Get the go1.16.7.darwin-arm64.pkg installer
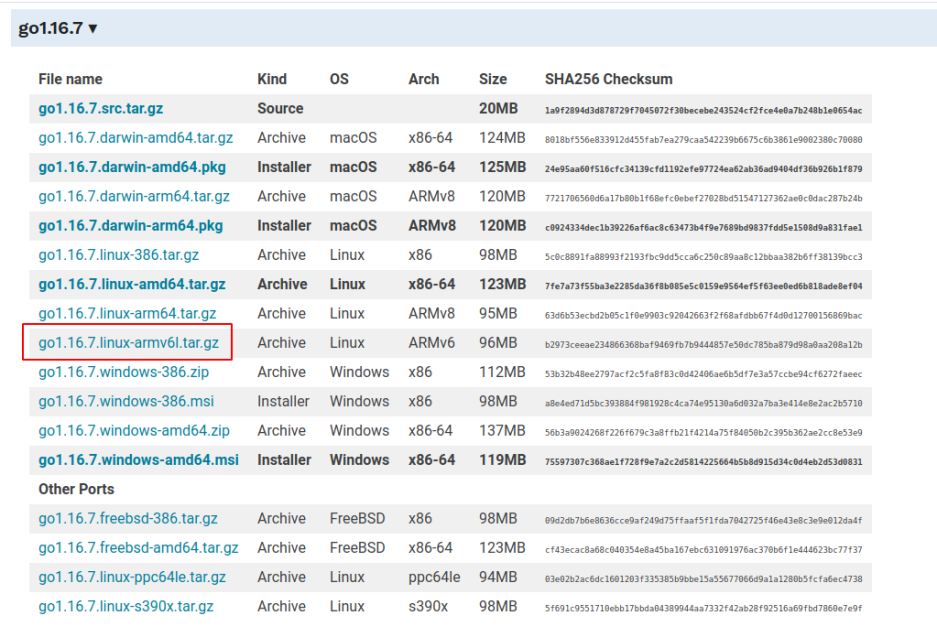 131,226
